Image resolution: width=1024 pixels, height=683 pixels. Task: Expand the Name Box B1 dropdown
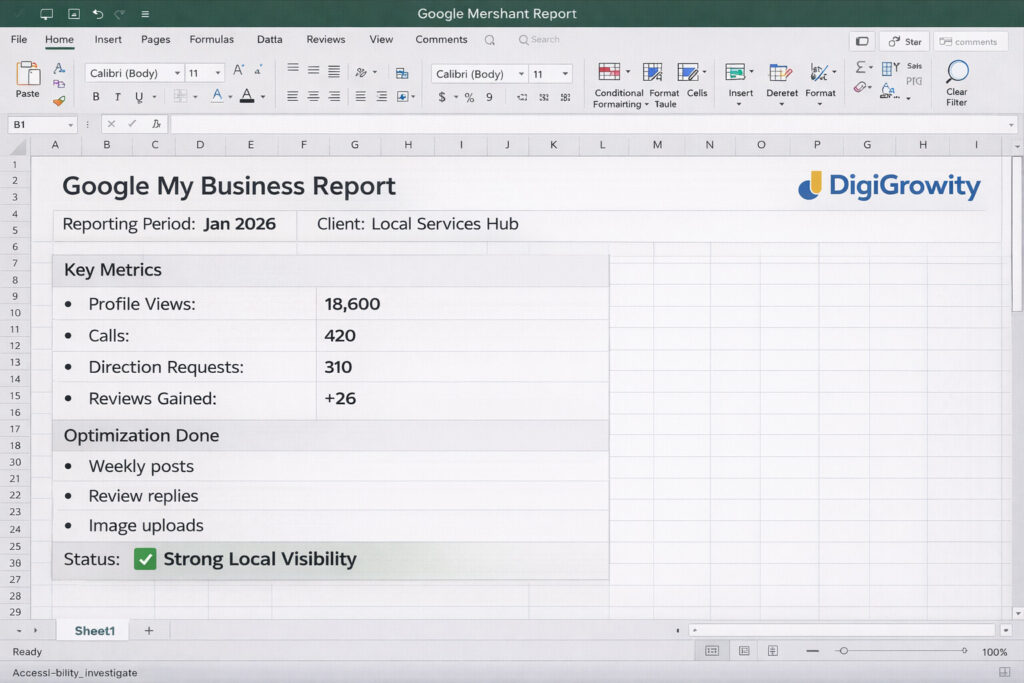pos(71,125)
